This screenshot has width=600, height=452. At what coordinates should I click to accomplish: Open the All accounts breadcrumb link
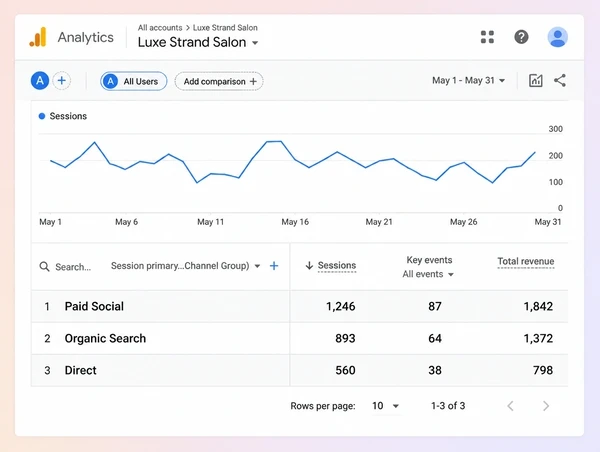click(160, 28)
